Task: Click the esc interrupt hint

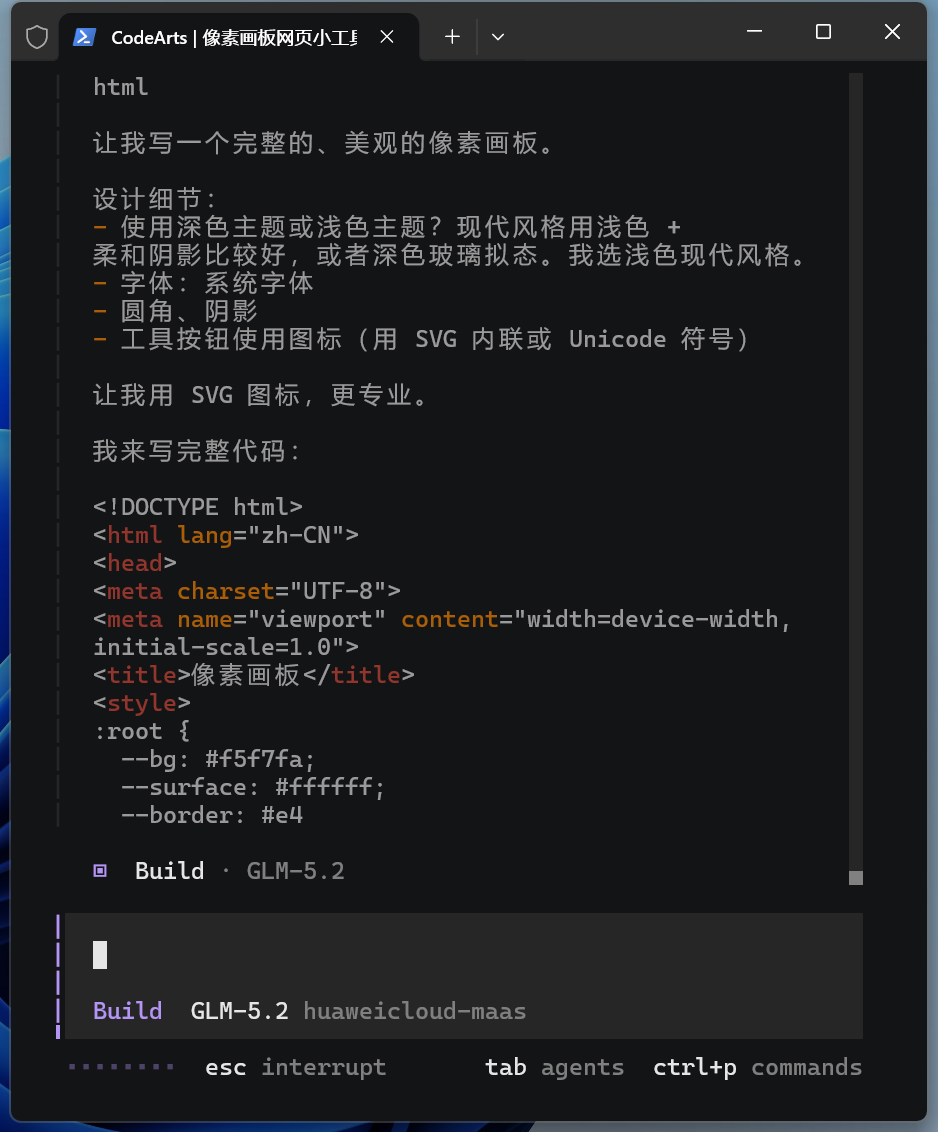Action: (295, 1067)
